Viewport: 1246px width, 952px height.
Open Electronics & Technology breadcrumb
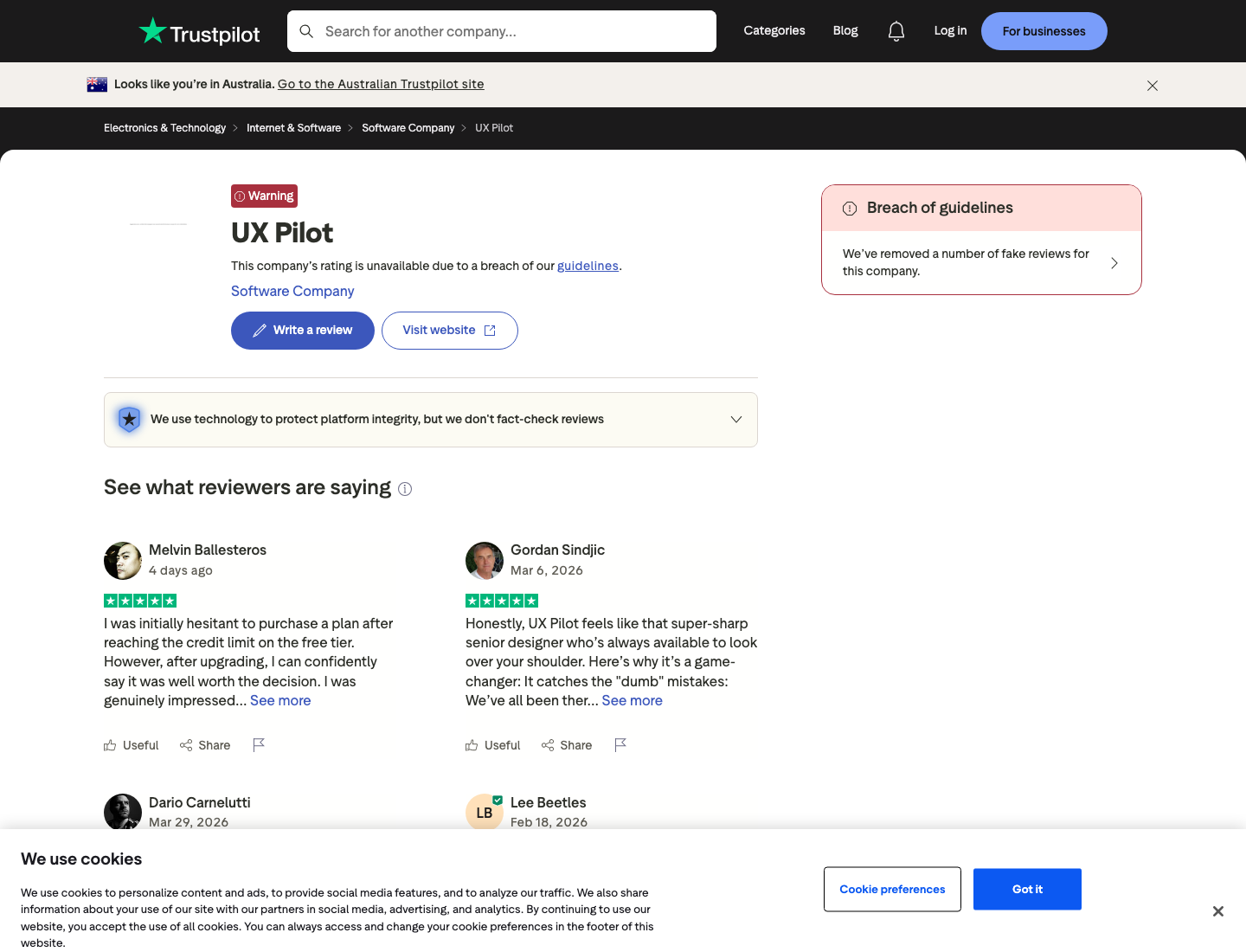(x=164, y=128)
